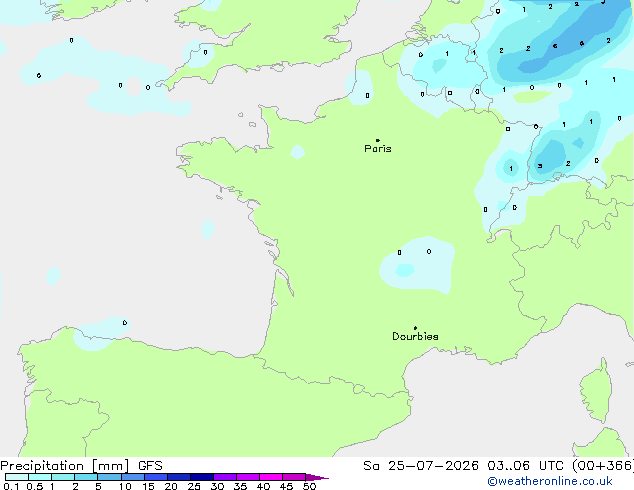Viewport: 634px width, 490px height.
Task: Click the 'Sa 25-07-2026 03..06 UTC' timestamp
Action: point(463,466)
